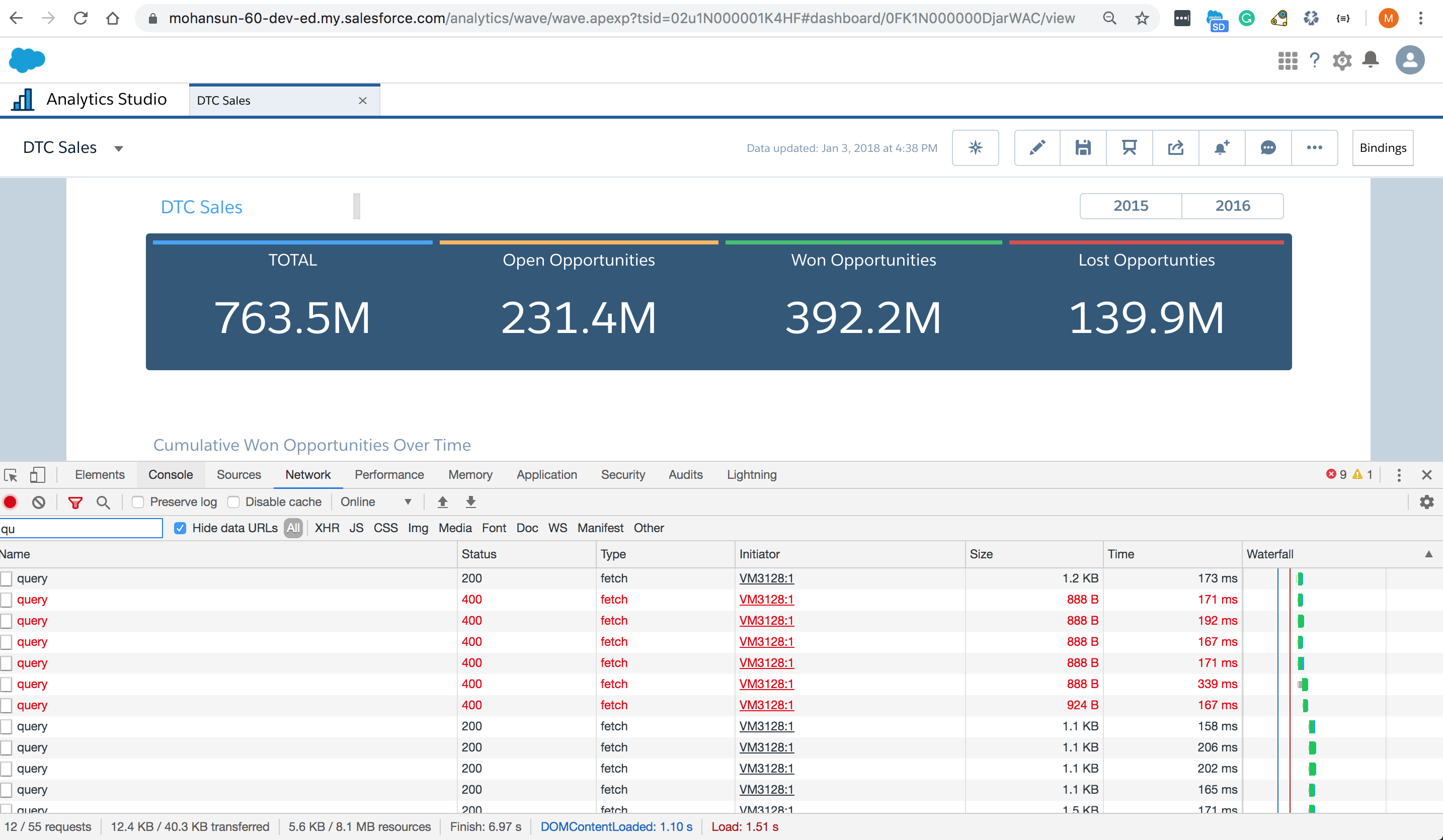Share the dashboard with share icon
1443x840 pixels.
tap(1176, 148)
